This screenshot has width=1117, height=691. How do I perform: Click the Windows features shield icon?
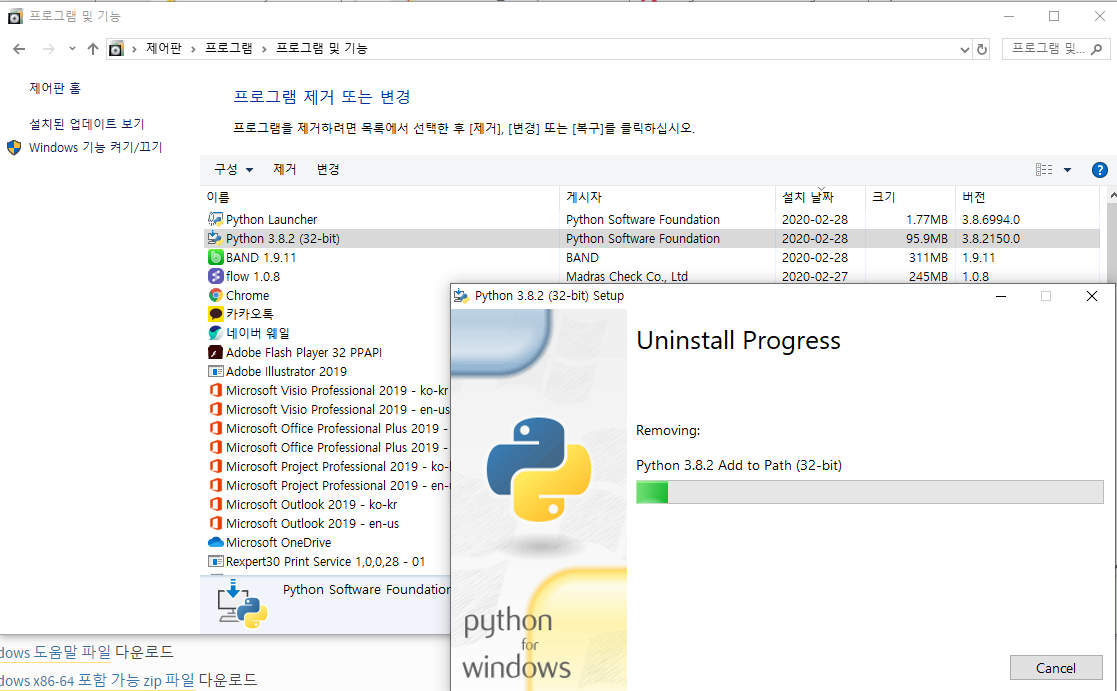pos(14,147)
